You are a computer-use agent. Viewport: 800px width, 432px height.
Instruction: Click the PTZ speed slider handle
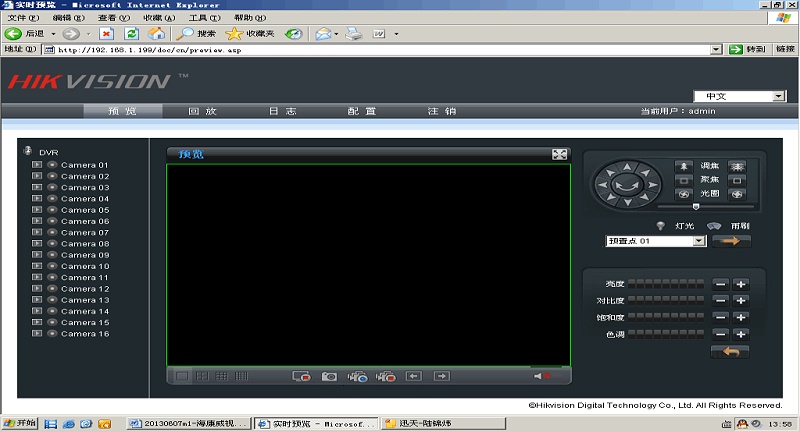(696, 206)
